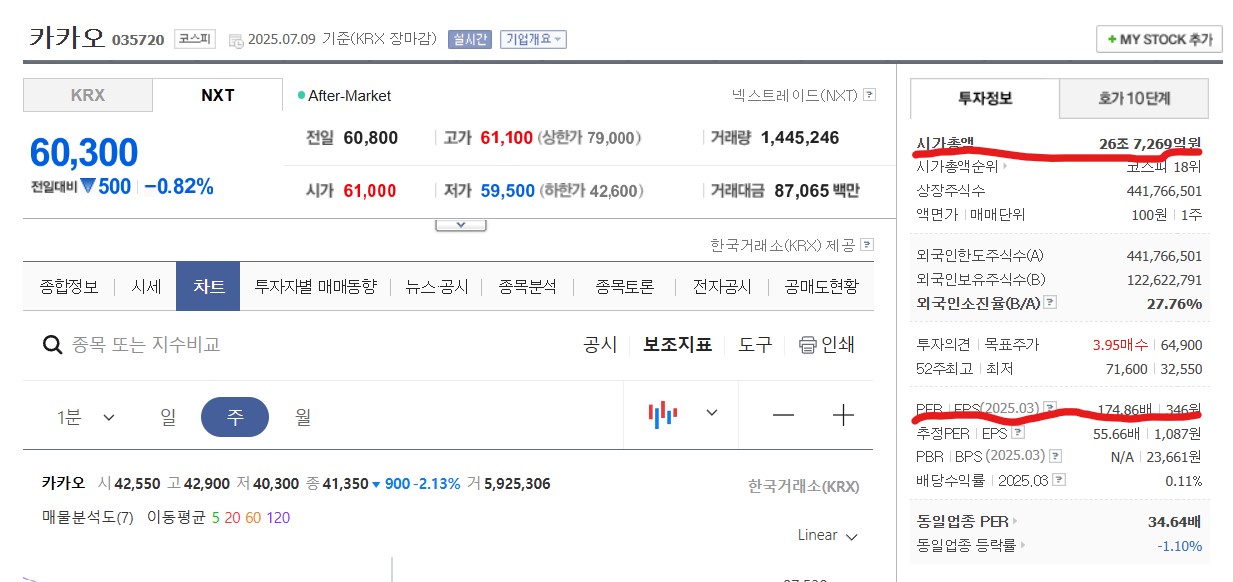Viewport: 1233px width, 582px height.
Task: Click 도구 chart option
Action: click(x=755, y=345)
